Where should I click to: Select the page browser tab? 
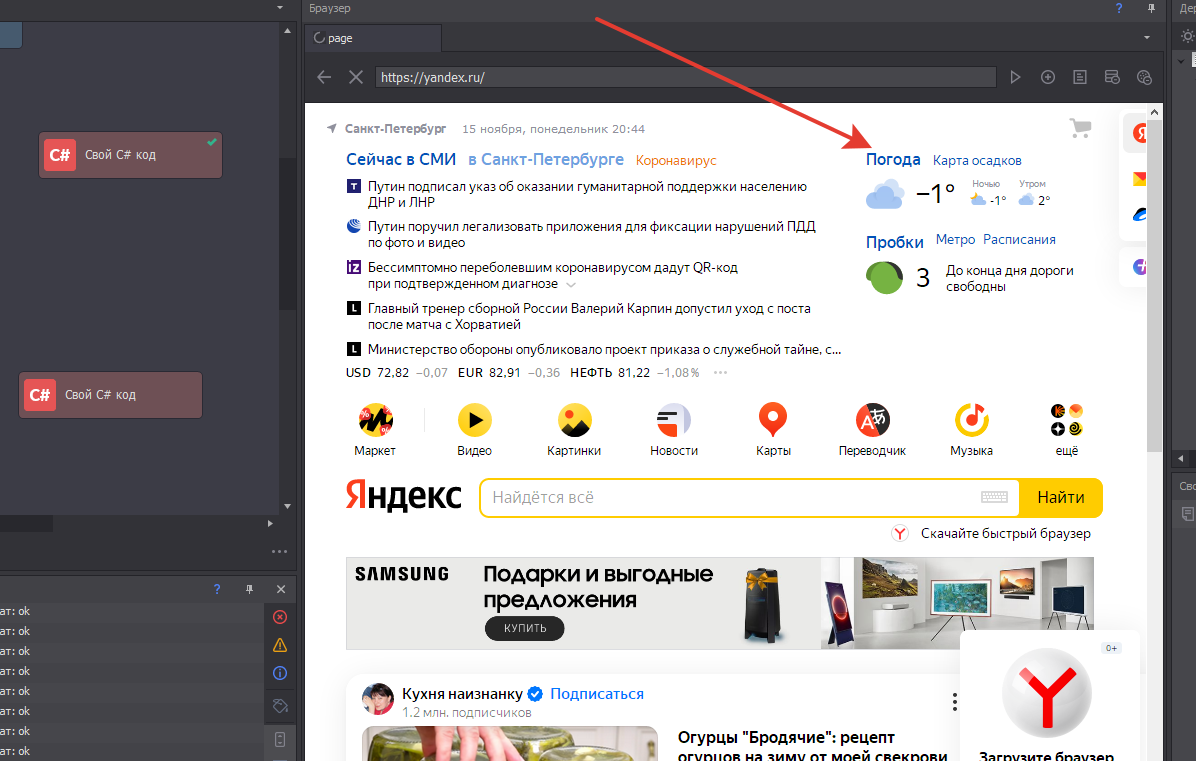point(373,38)
